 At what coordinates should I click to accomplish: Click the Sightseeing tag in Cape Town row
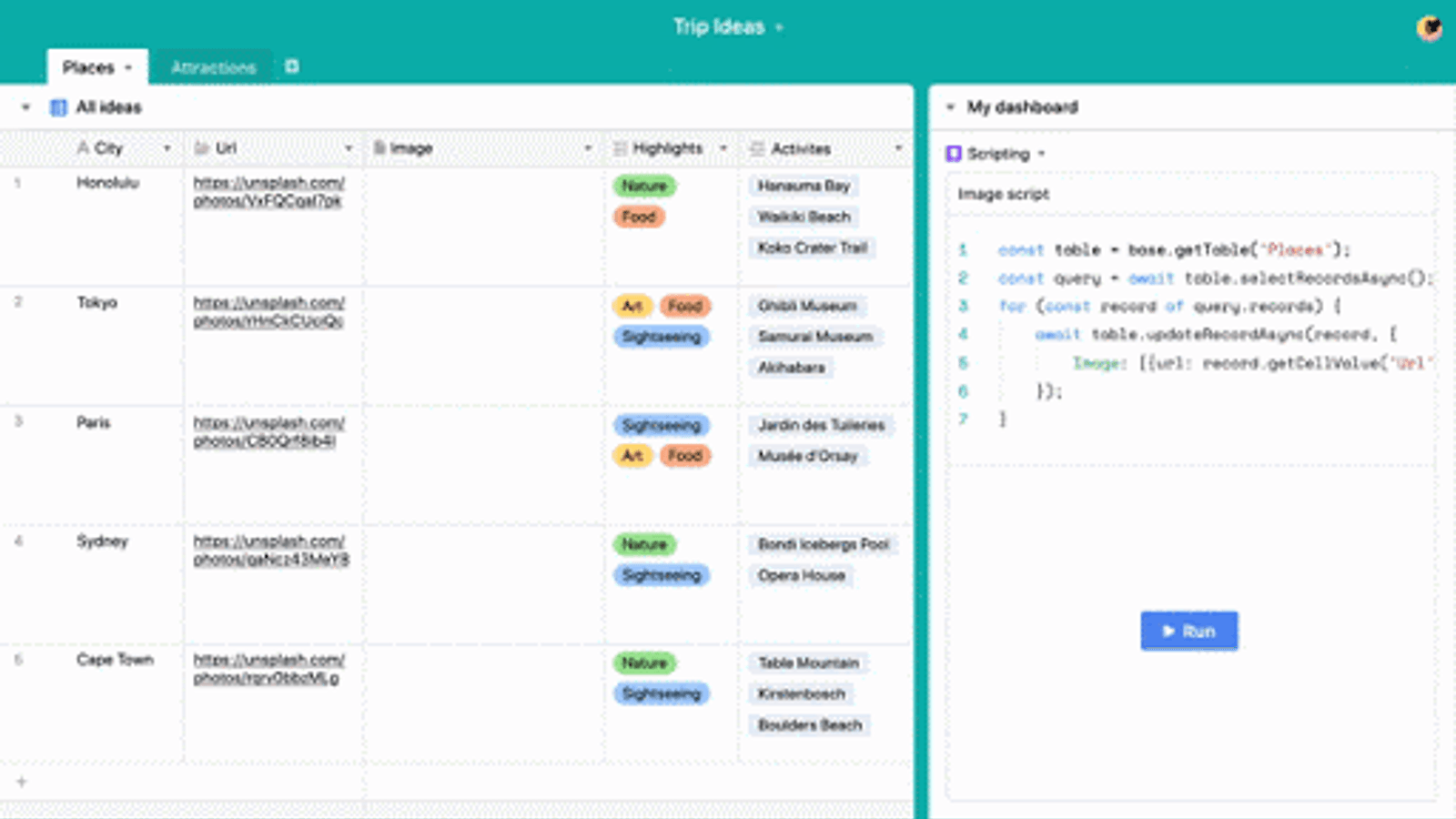662,694
